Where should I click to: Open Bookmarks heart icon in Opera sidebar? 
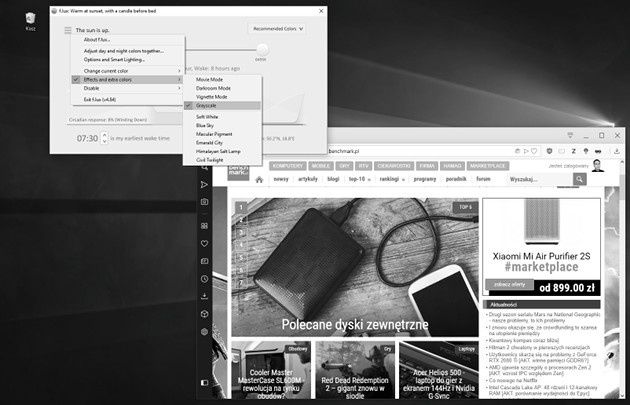[x=205, y=243]
